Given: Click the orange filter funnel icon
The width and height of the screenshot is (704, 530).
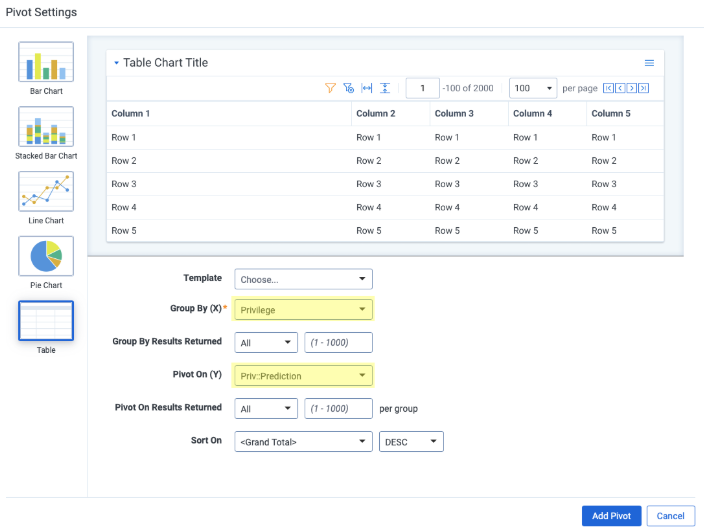Looking at the screenshot, I should point(330,88).
